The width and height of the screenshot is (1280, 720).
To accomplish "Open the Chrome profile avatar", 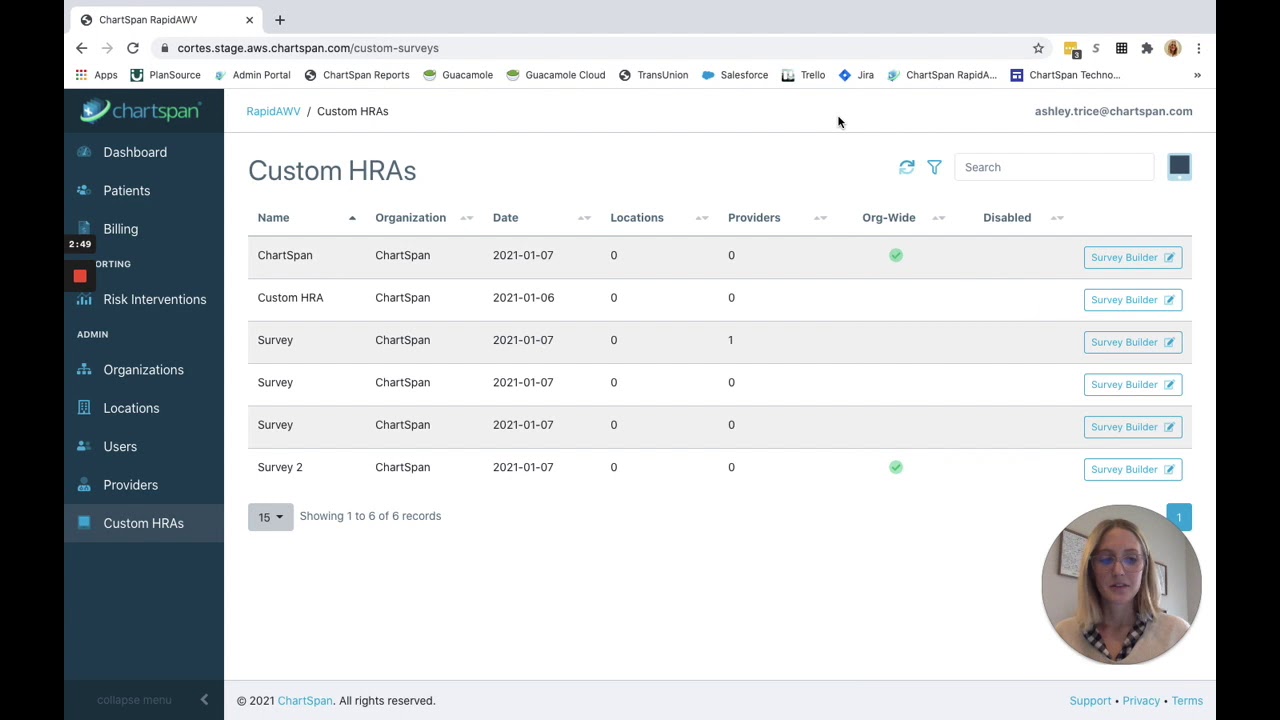I will 1173,48.
